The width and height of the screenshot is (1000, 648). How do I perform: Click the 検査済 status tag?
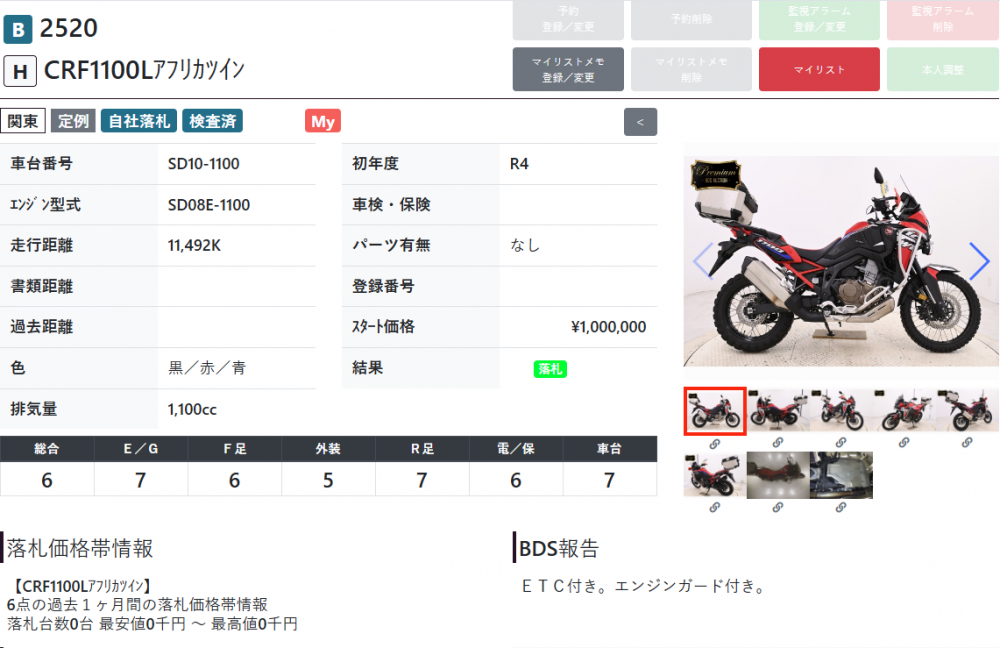(213, 122)
